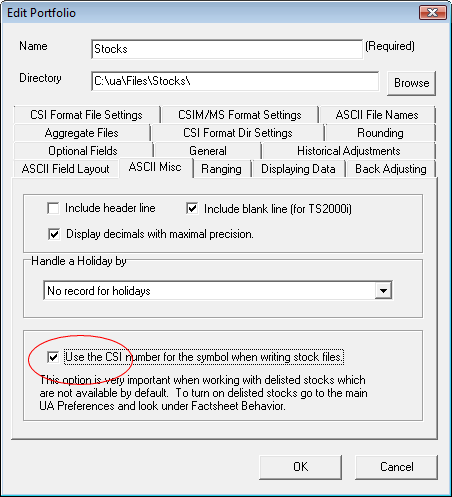Screen dimensions: 452x497
Task: Open the No record for holidays combo box
Action: click(218, 291)
